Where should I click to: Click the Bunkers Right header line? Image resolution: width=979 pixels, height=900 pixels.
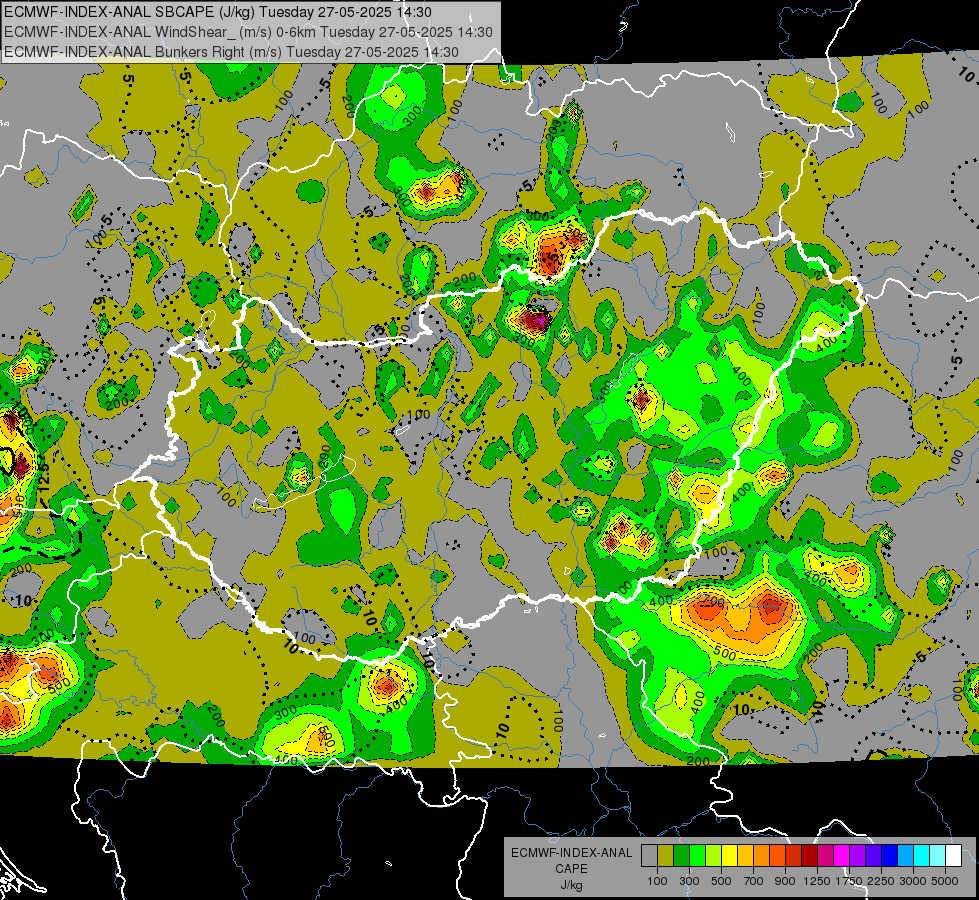231,52
